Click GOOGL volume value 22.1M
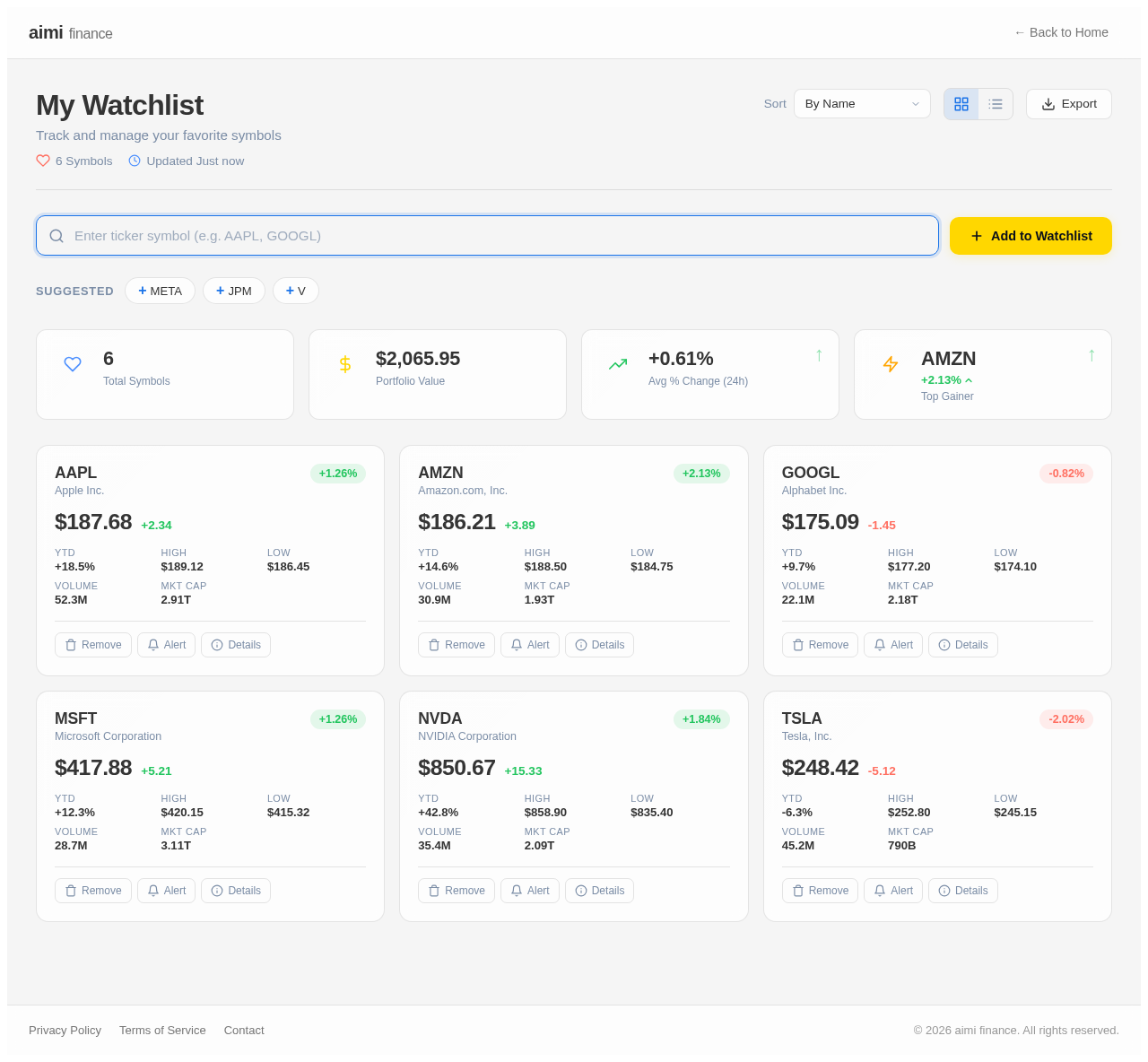Image resolution: width=1148 pixels, height=1062 pixels. (798, 600)
